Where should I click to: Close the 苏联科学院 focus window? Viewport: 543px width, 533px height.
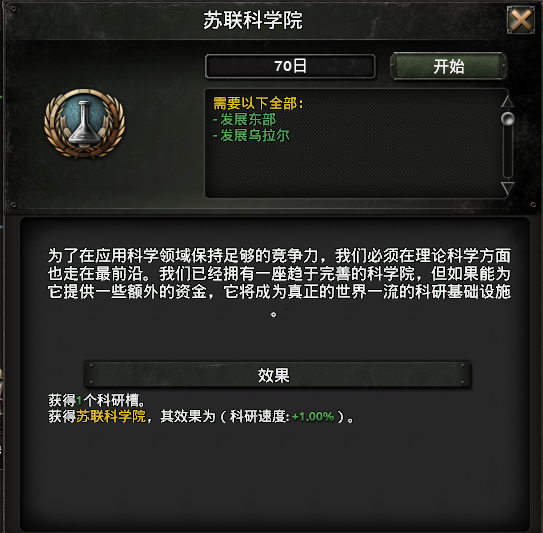[x=520, y=20]
